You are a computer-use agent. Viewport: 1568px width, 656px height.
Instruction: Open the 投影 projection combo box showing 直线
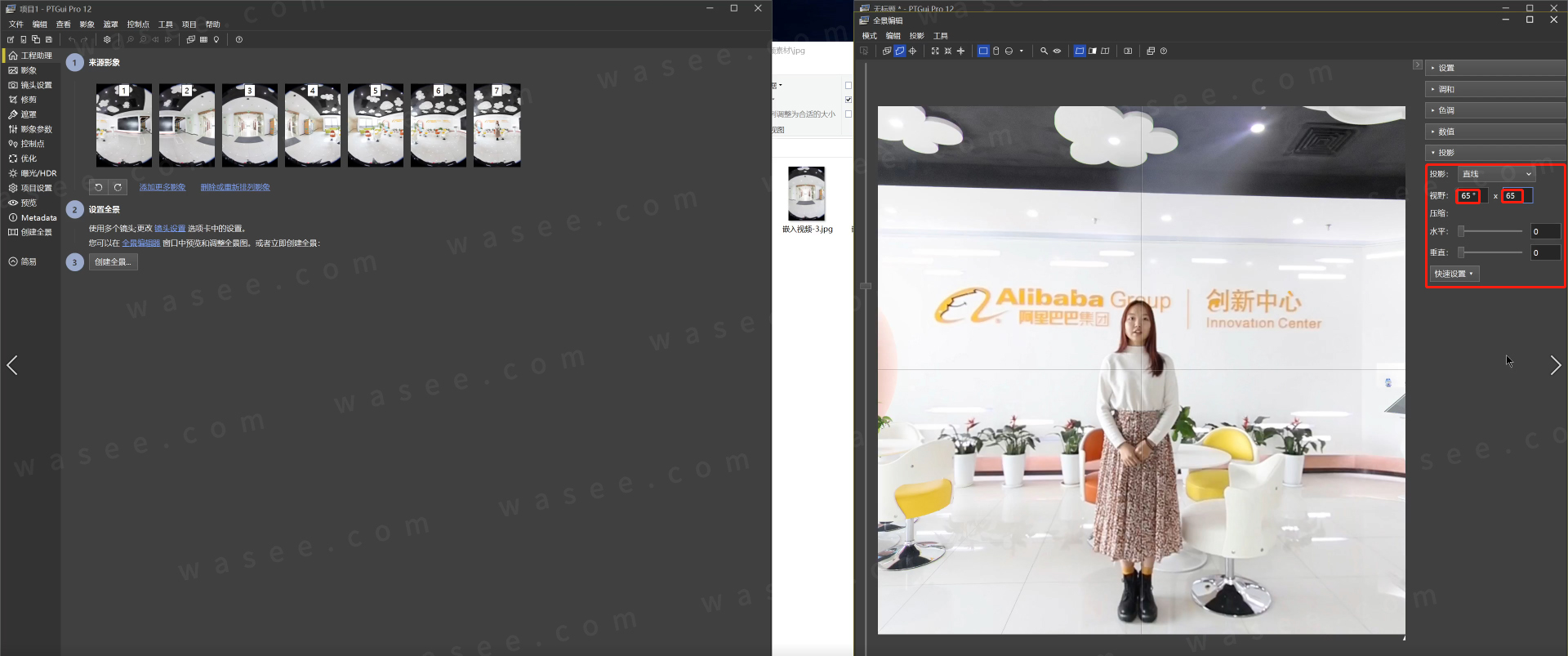[x=1496, y=174]
